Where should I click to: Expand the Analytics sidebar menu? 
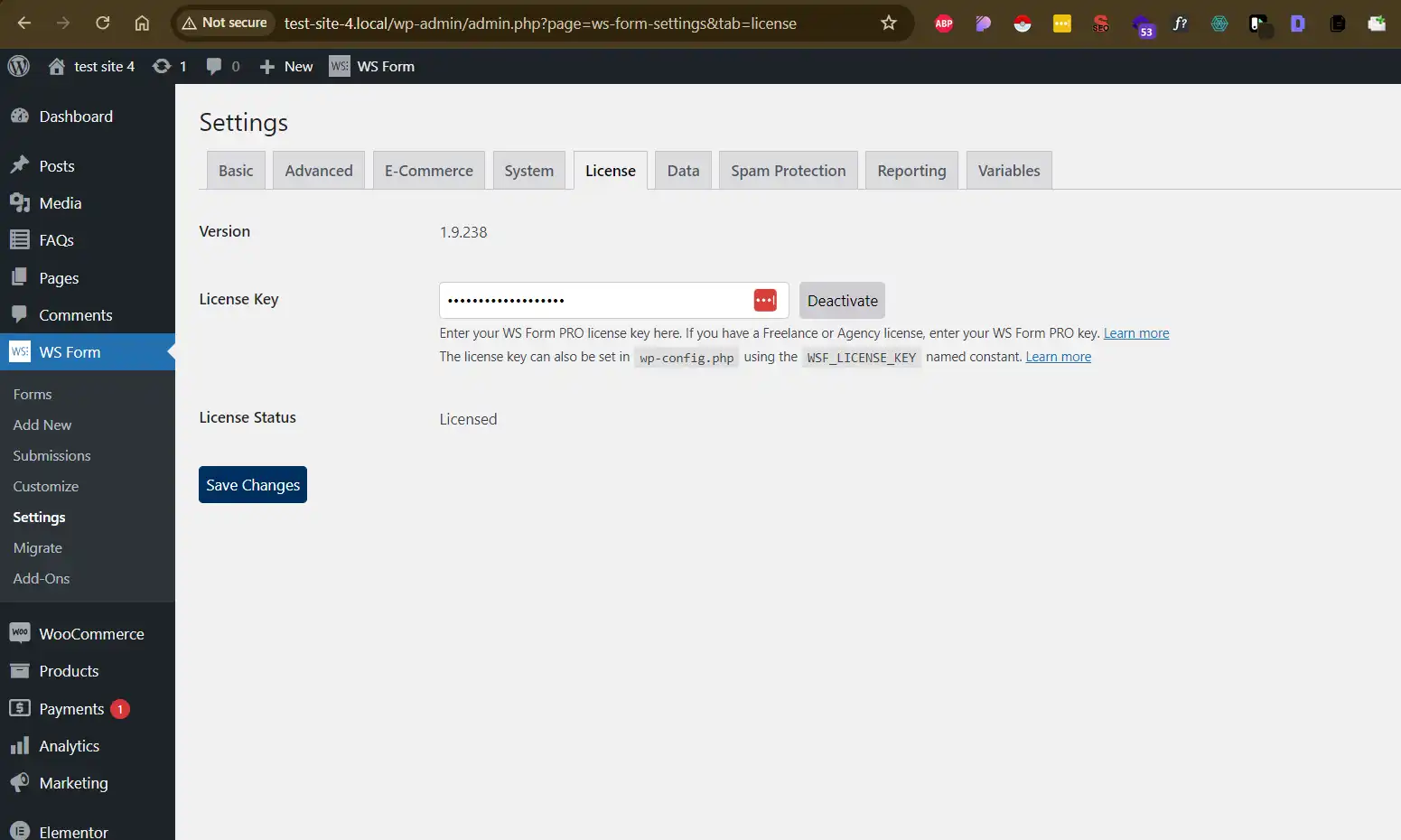point(69,745)
